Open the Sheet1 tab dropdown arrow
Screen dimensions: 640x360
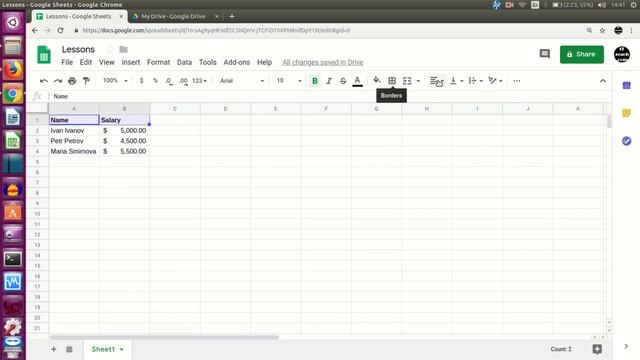(122, 349)
